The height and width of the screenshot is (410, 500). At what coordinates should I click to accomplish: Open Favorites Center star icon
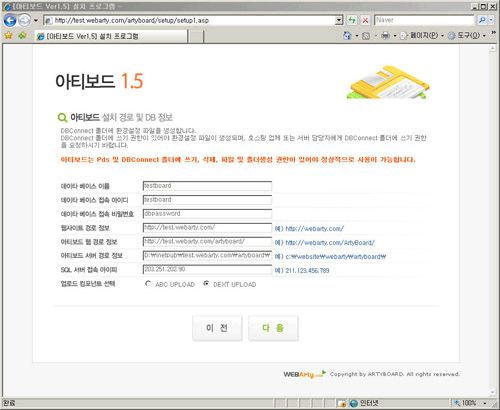(x=9, y=35)
